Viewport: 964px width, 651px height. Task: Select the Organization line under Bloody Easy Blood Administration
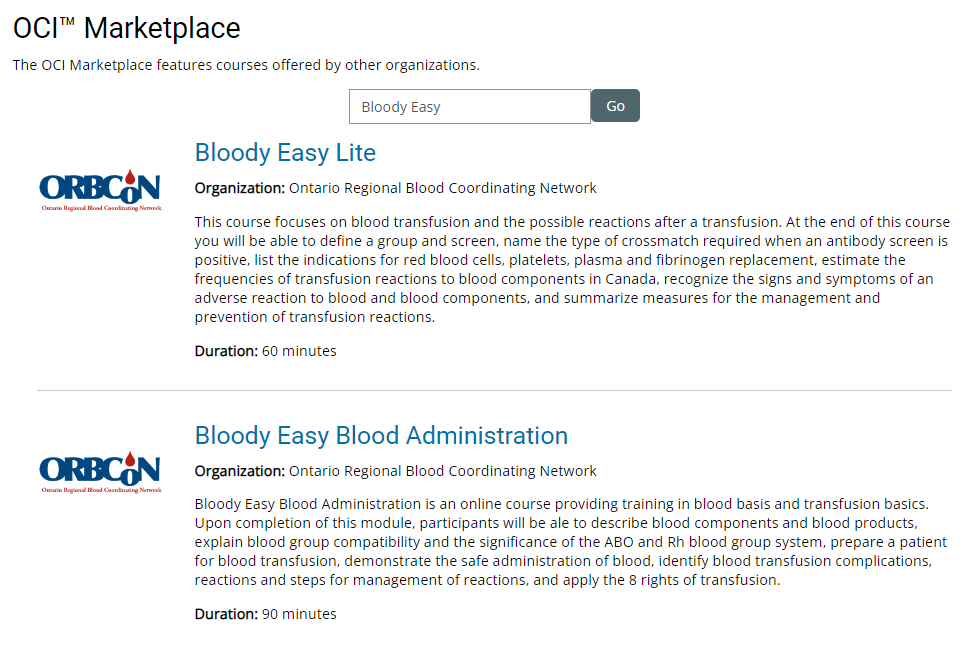coord(395,471)
